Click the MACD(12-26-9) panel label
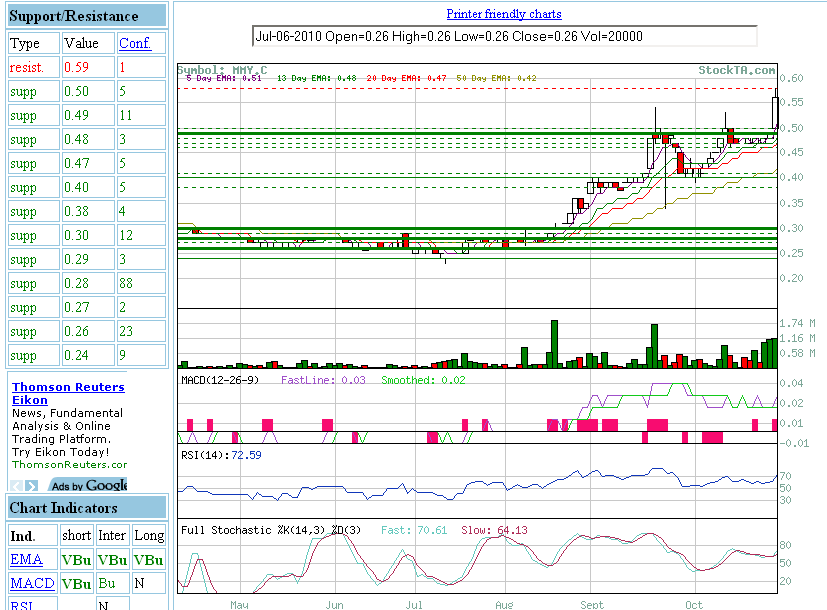This screenshot has width=827, height=610. 220,380
